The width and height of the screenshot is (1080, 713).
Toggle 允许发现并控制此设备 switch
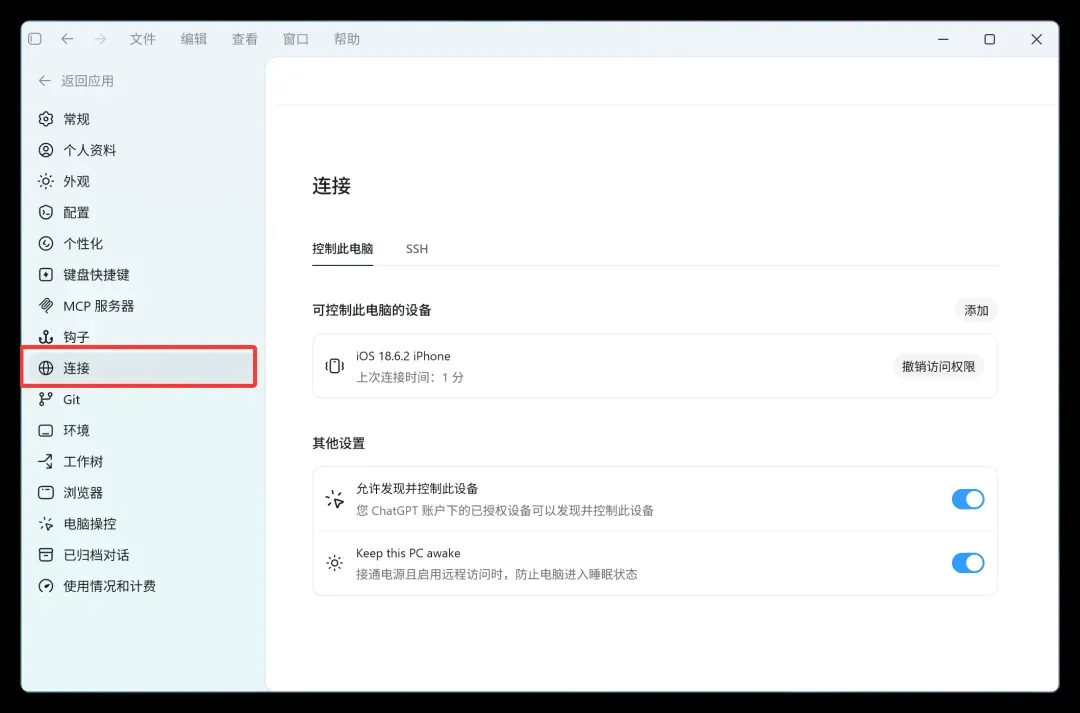point(968,499)
